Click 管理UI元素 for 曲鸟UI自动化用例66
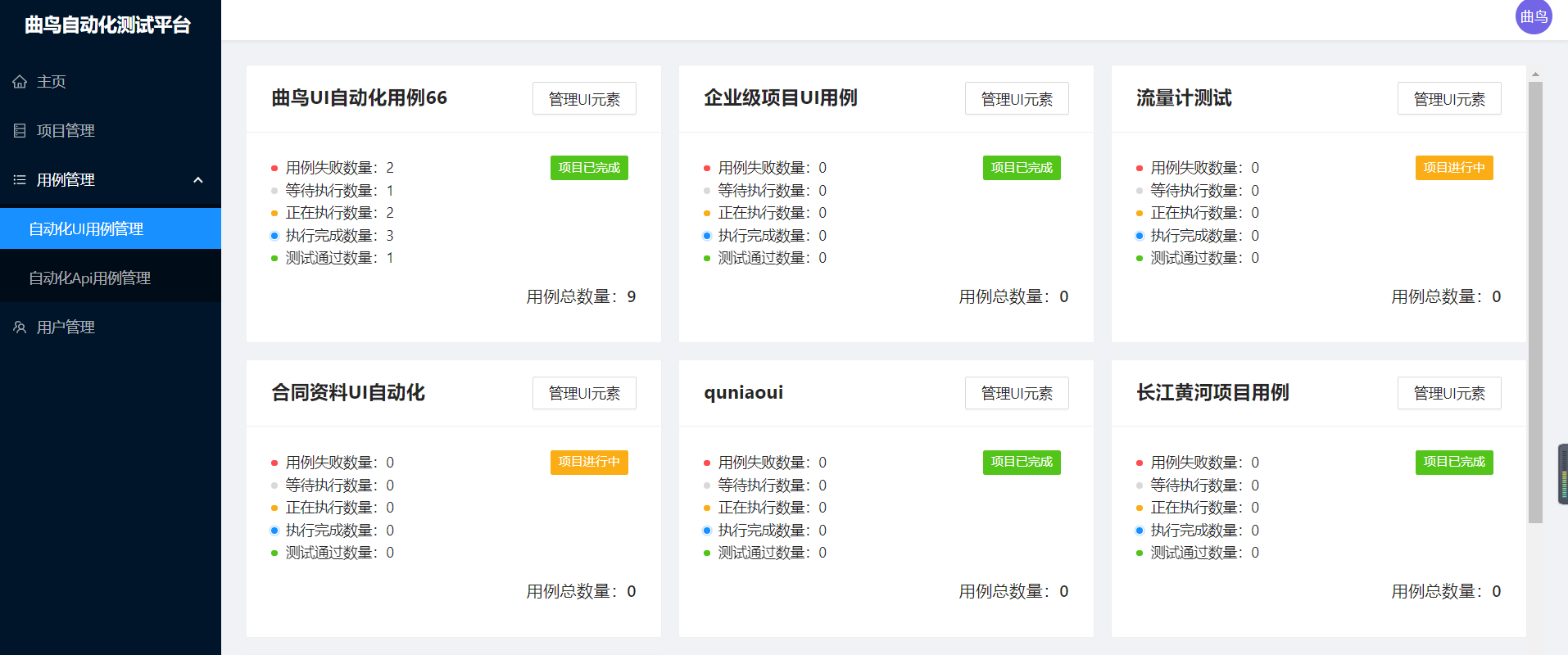1568x655 pixels. point(584,98)
